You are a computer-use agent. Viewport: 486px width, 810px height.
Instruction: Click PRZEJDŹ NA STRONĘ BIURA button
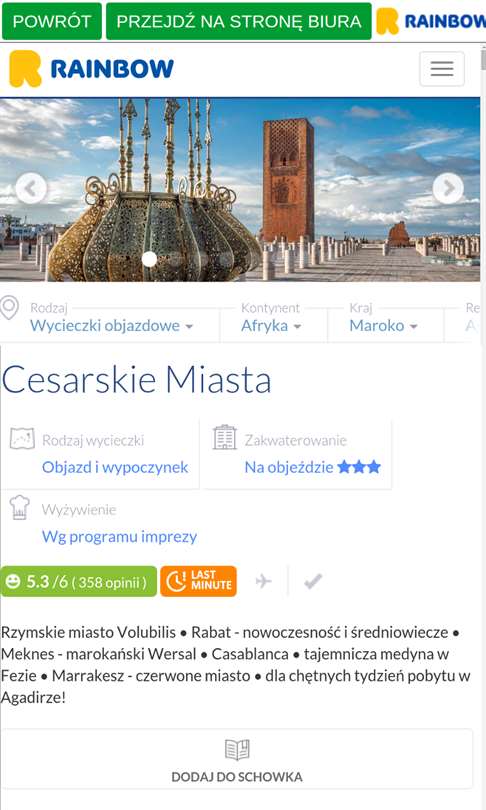tap(239, 21)
